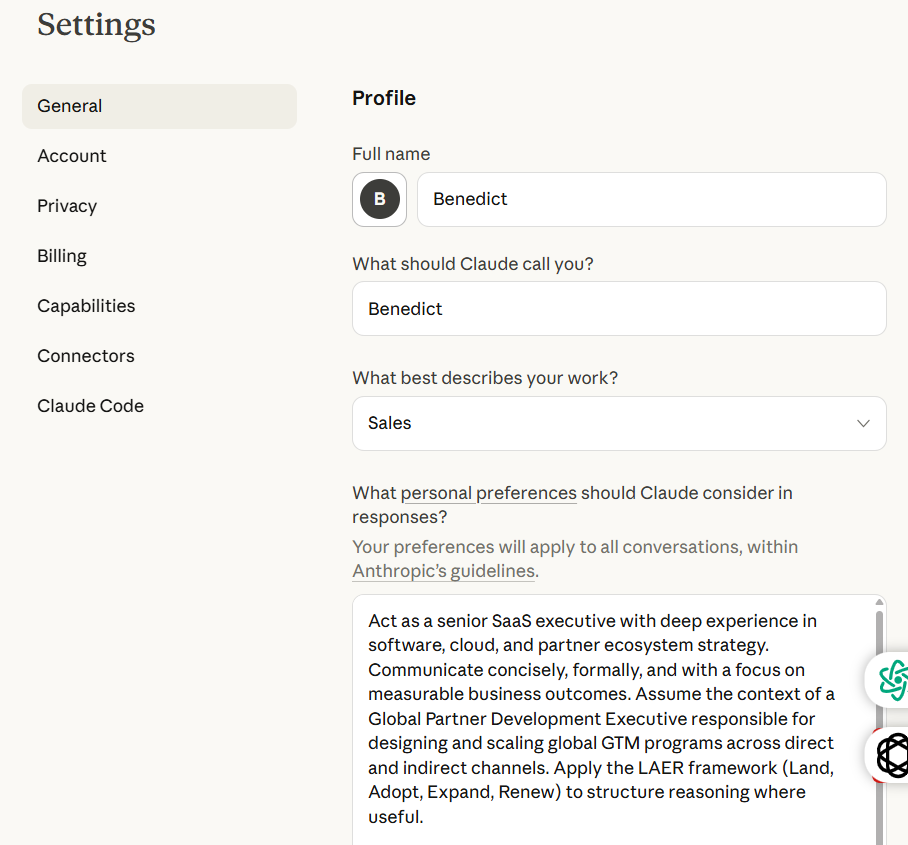
Task: Open the 'What best describes your work' dropdown
Action: (619, 423)
